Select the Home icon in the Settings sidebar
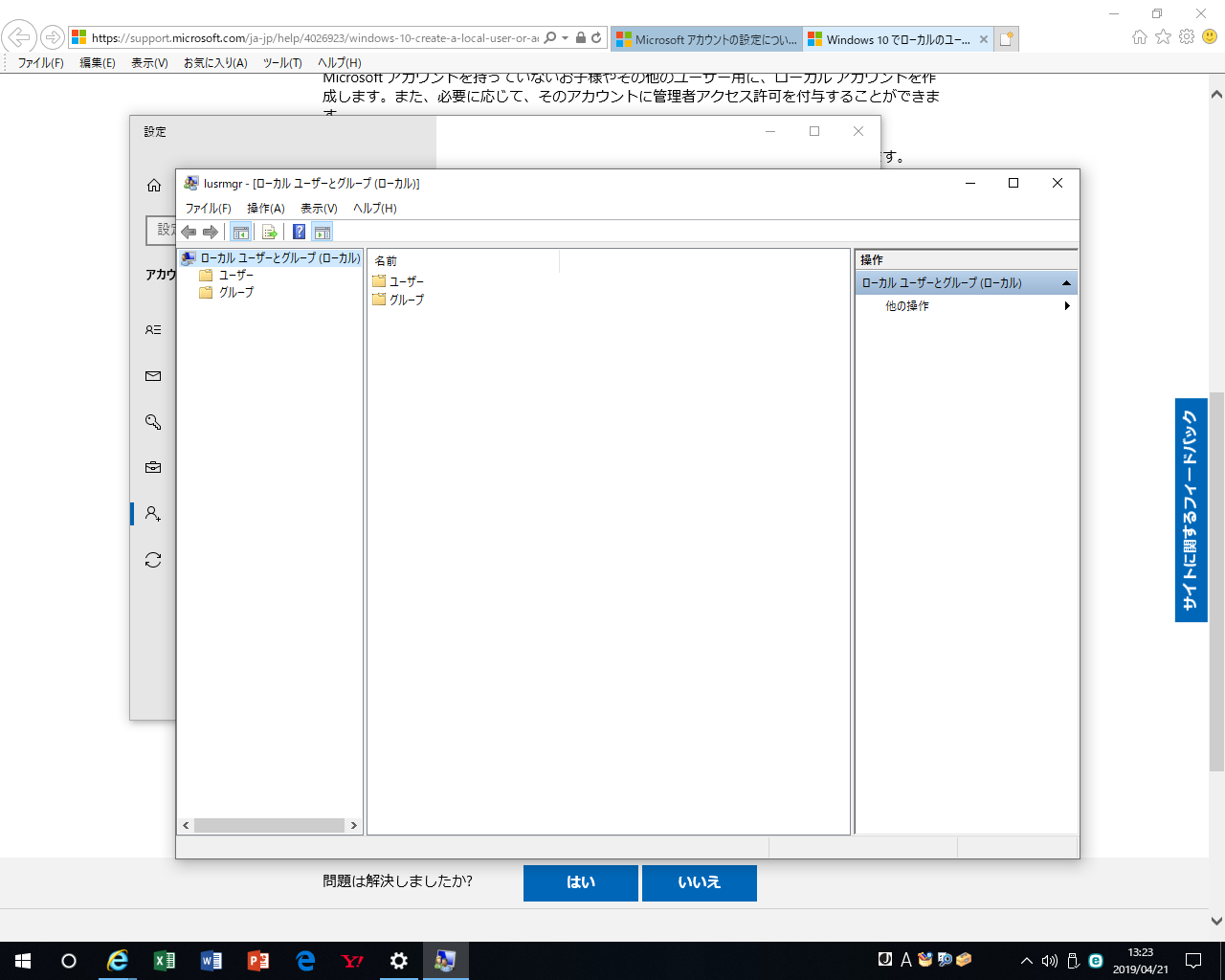 pyautogui.click(x=153, y=185)
